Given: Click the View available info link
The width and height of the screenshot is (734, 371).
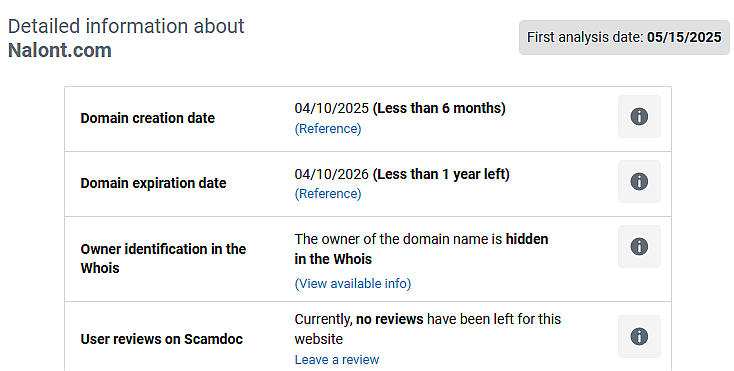Looking at the screenshot, I should coord(352,284).
